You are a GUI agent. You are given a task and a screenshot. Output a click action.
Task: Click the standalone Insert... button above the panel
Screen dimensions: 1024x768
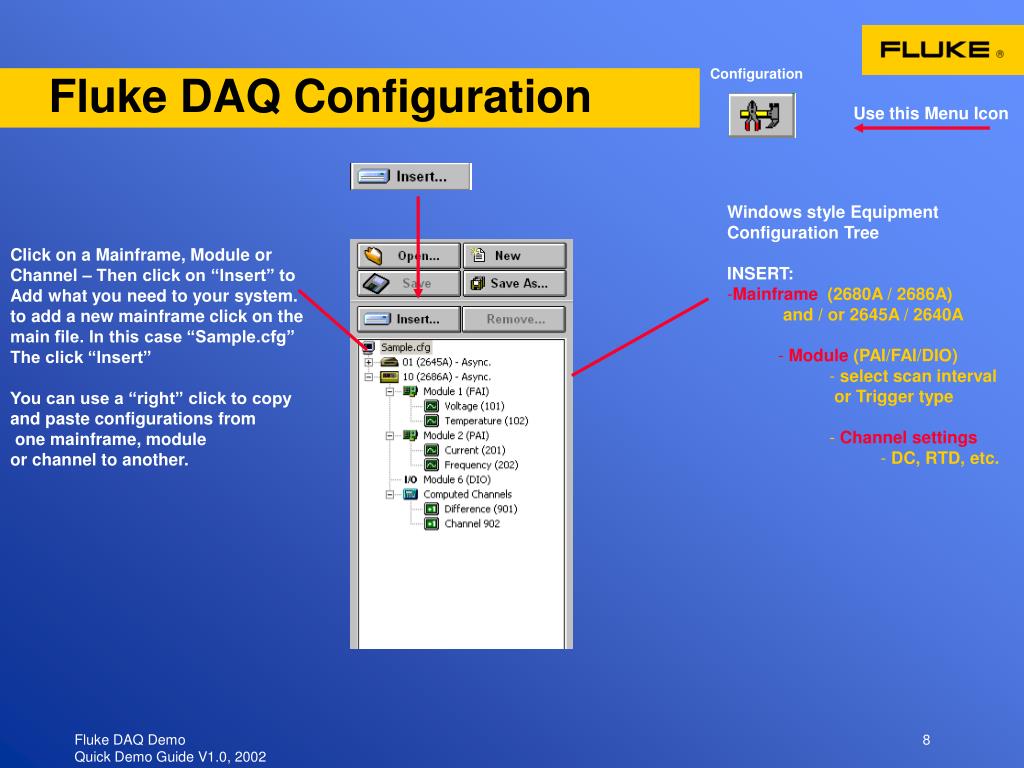tap(411, 176)
